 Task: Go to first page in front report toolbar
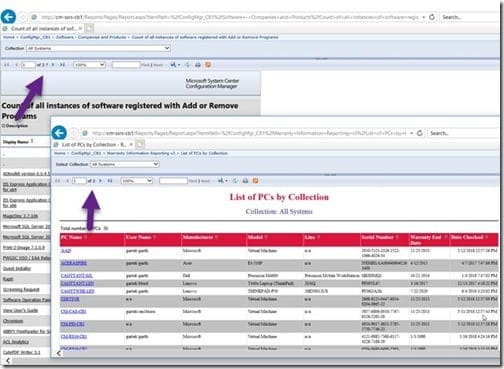click(x=57, y=181)
